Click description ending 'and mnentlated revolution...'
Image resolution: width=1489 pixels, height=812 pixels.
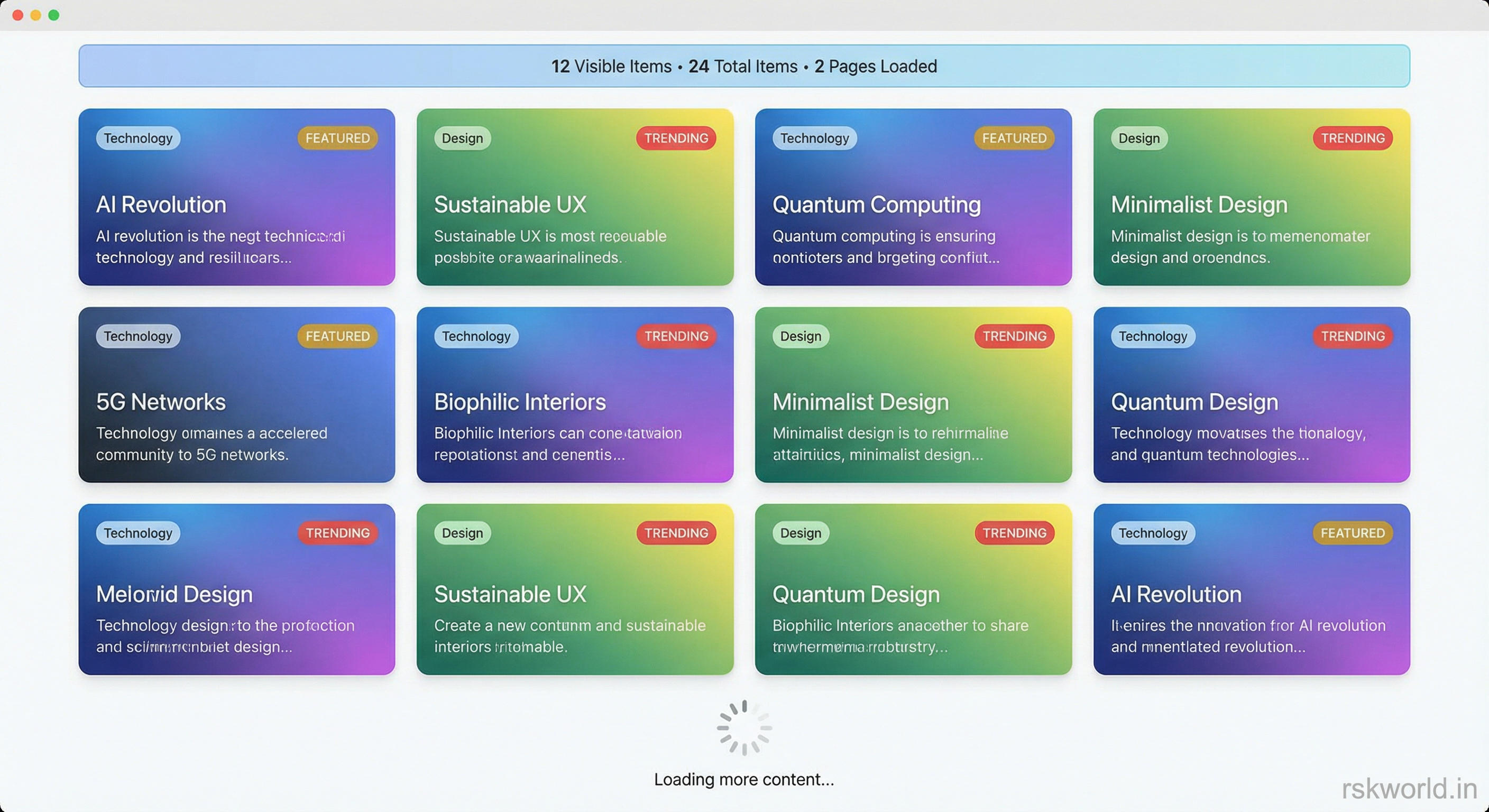(x=1208, y=647)
